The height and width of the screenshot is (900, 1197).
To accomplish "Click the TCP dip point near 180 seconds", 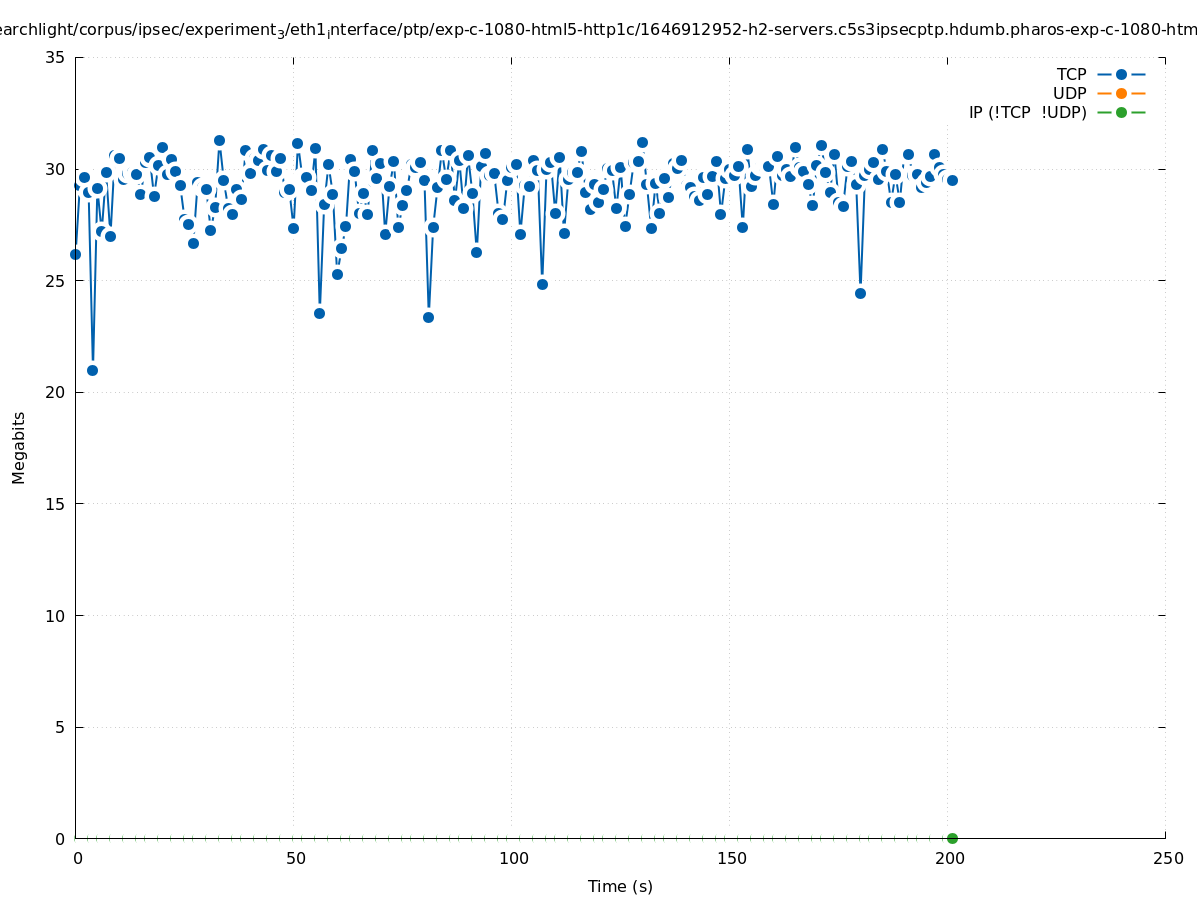I will [x=860, y=293].
